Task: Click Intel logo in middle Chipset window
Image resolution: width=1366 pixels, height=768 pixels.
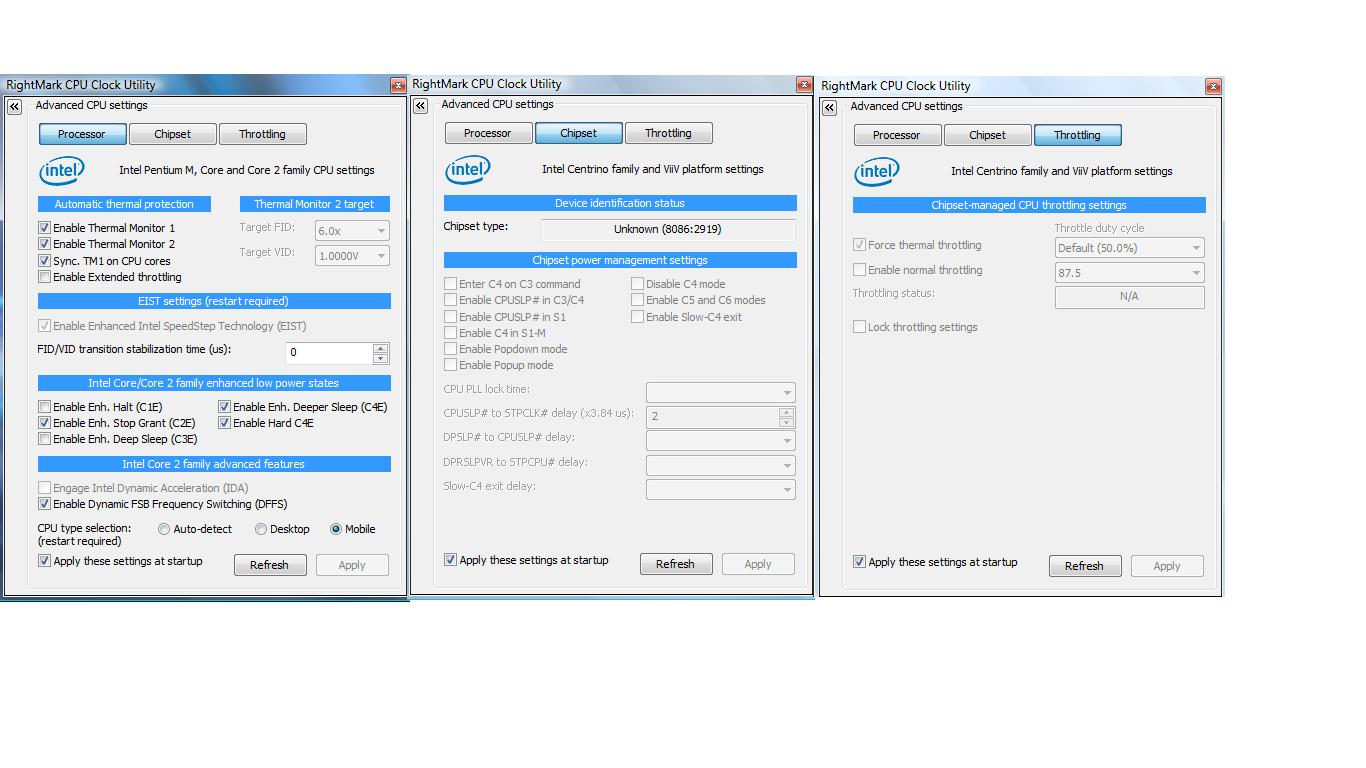Action: (x=468, y=170)
